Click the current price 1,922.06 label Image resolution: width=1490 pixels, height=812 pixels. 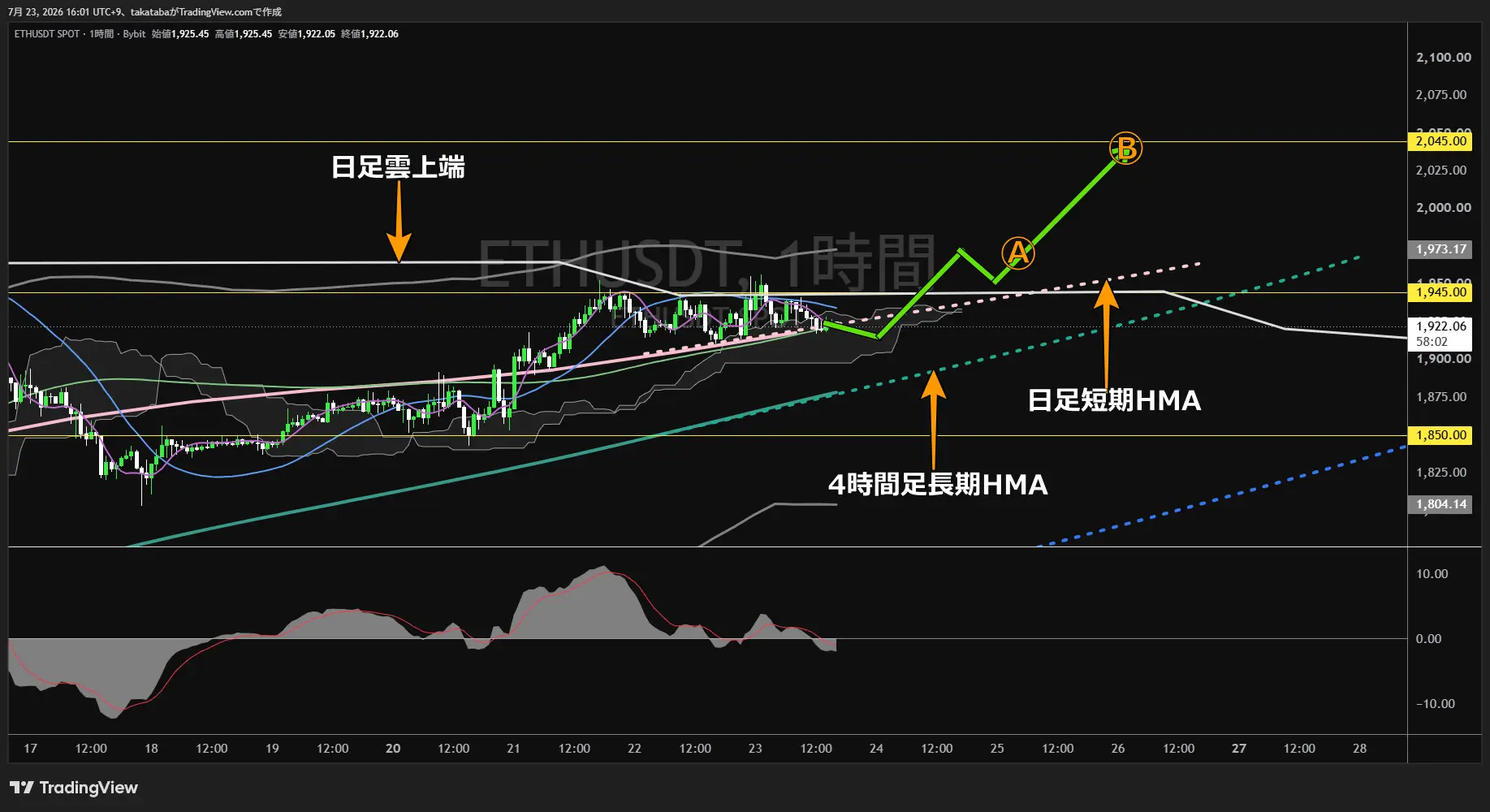(x=1440, y=326)
